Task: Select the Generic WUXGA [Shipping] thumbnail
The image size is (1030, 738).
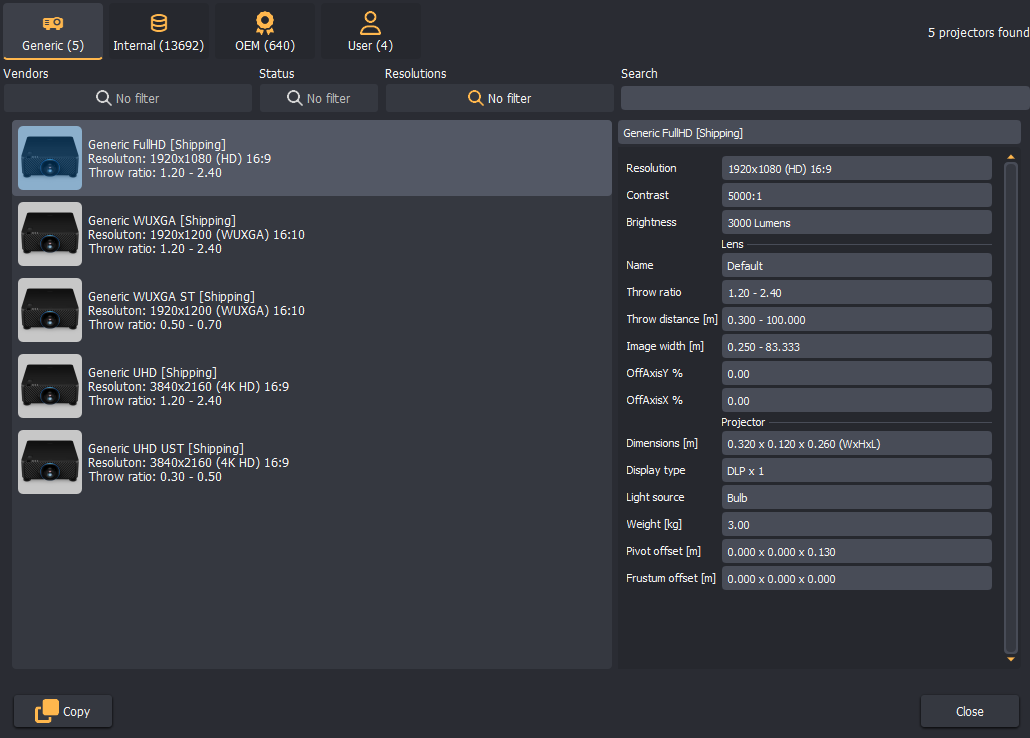Action: pyautogui.click(x=50, y=234)
